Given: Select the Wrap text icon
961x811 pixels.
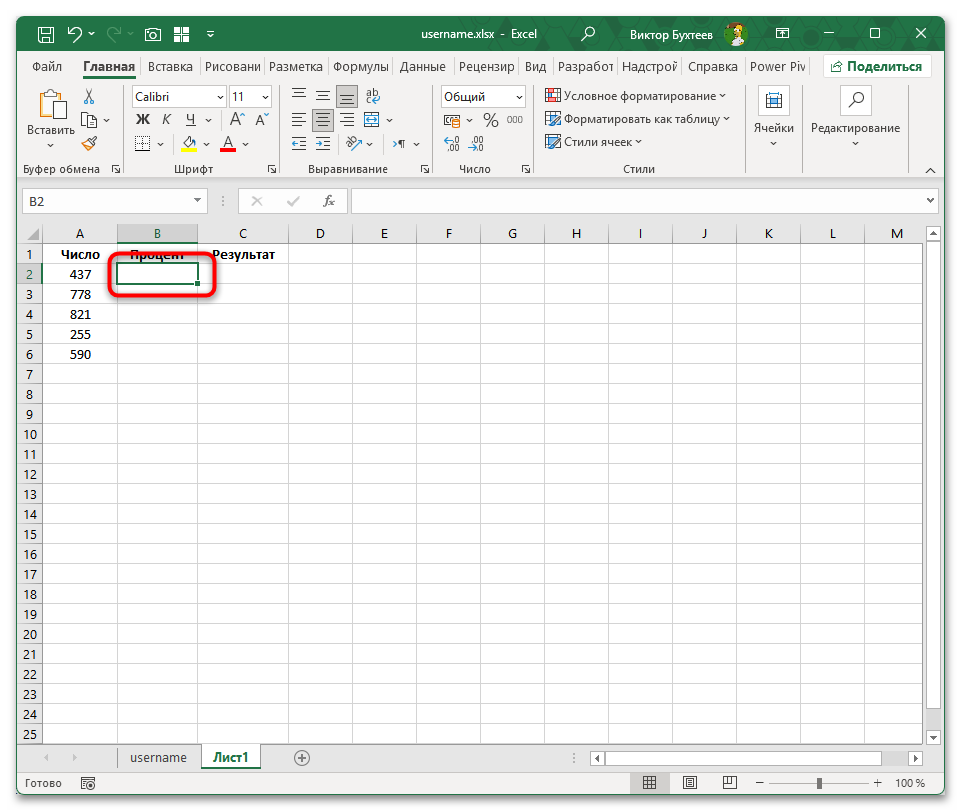Looking at the screenshot, I should point(371,95).
